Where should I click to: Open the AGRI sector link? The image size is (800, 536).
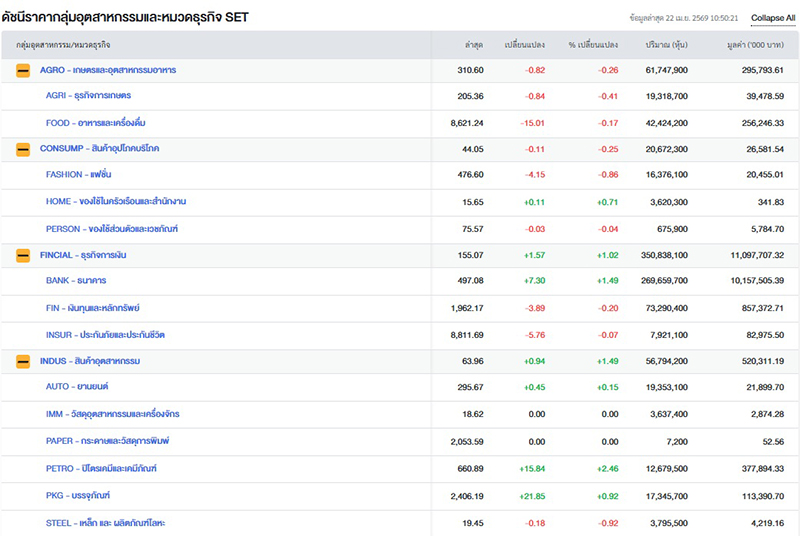pos(88,96)
